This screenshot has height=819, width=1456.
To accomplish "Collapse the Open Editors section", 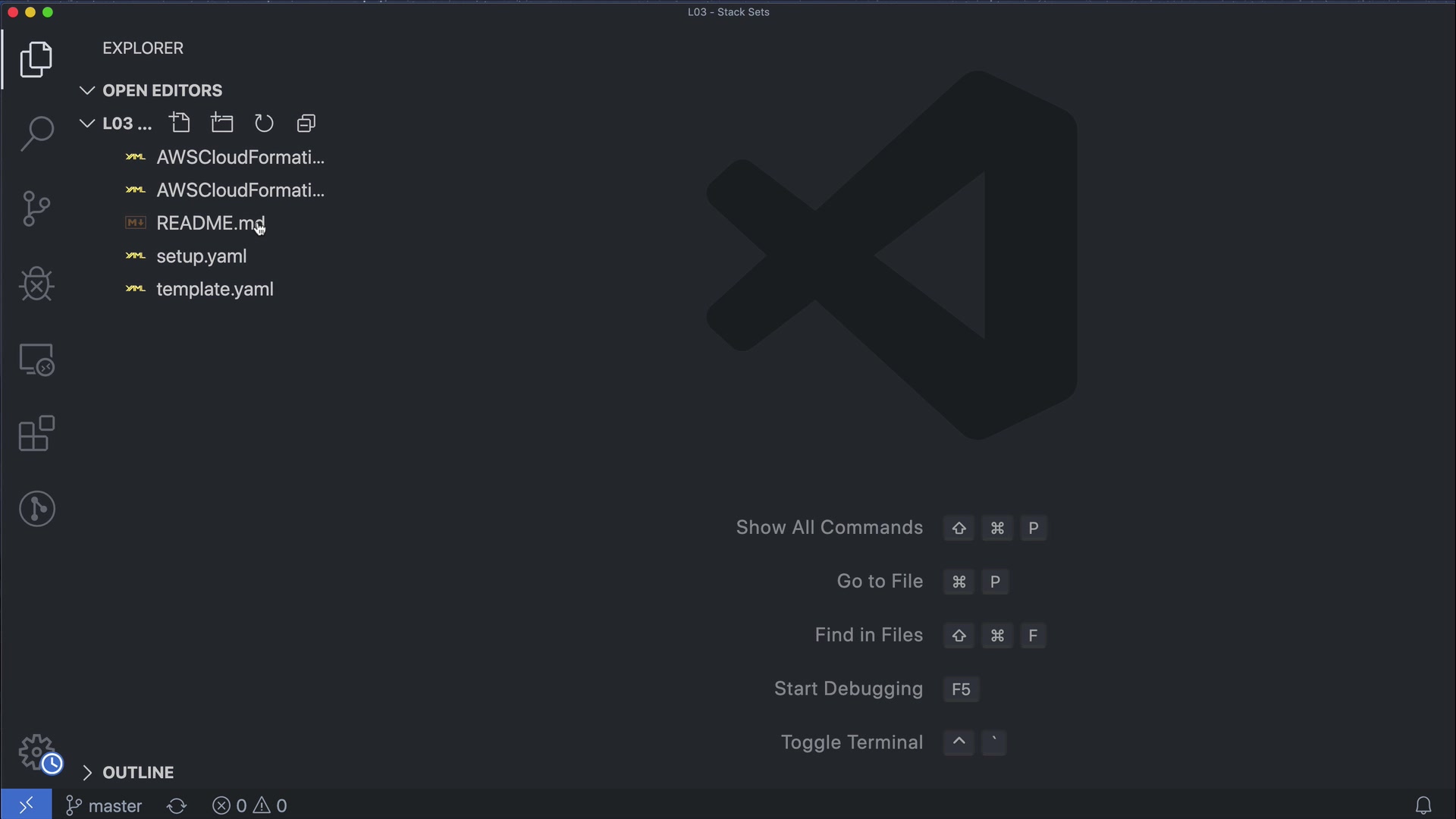I will pyautogui.click(x=151, y=90).
